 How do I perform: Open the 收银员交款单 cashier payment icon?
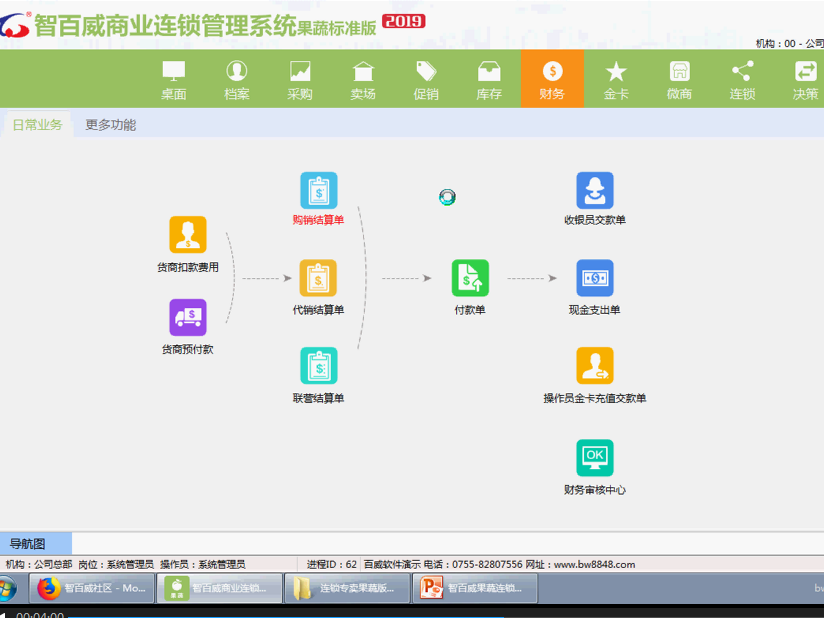pos(594,188)
